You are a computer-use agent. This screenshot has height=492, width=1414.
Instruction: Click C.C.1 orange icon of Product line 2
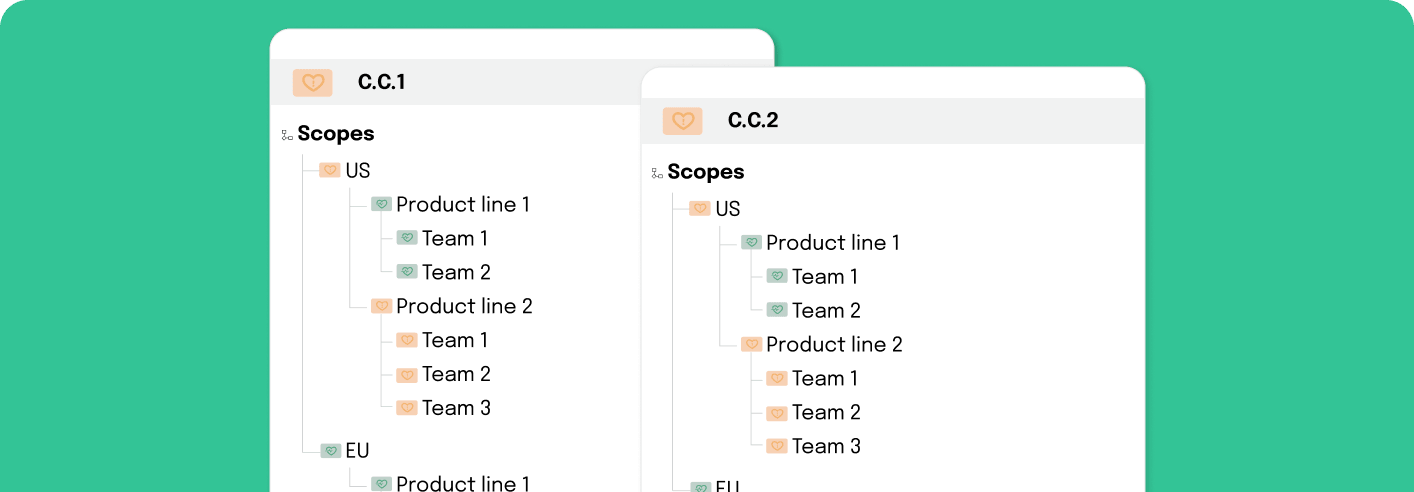(x=381, y=306)
